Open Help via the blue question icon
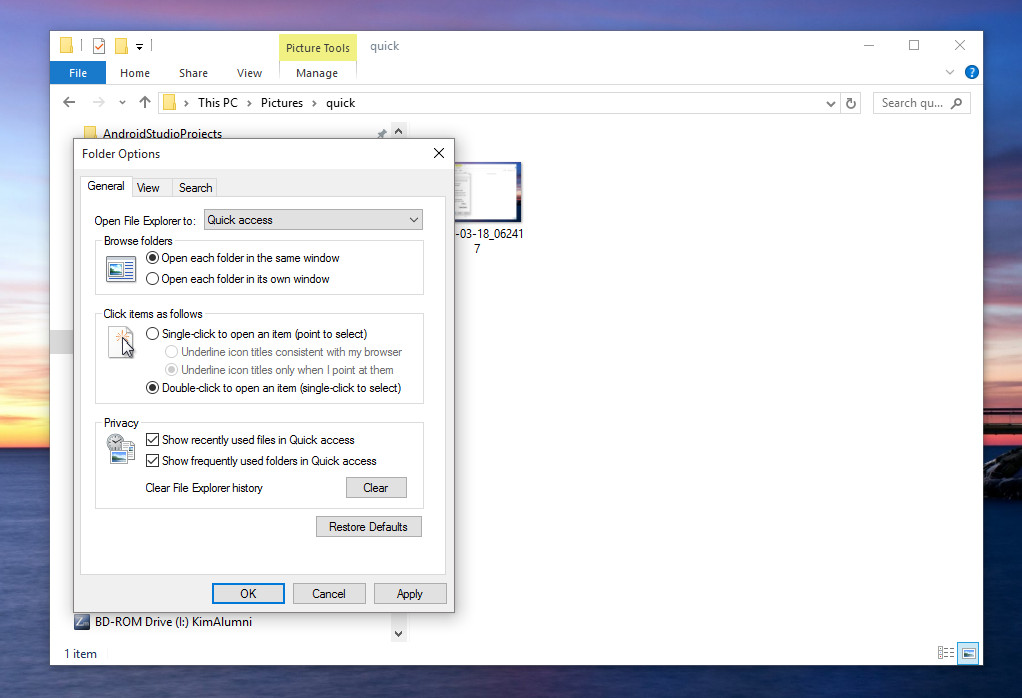1022x698 pixels. coord(971,72)
